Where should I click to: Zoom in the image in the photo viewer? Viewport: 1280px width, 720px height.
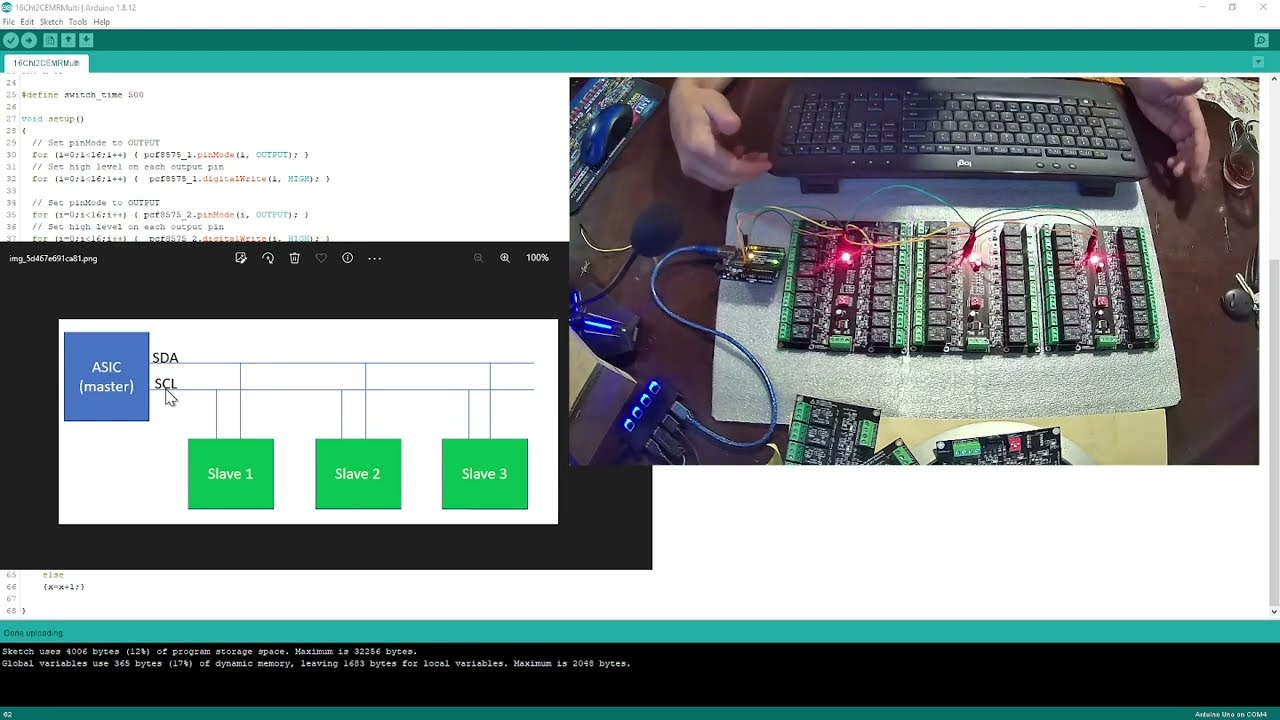point(505,258)
